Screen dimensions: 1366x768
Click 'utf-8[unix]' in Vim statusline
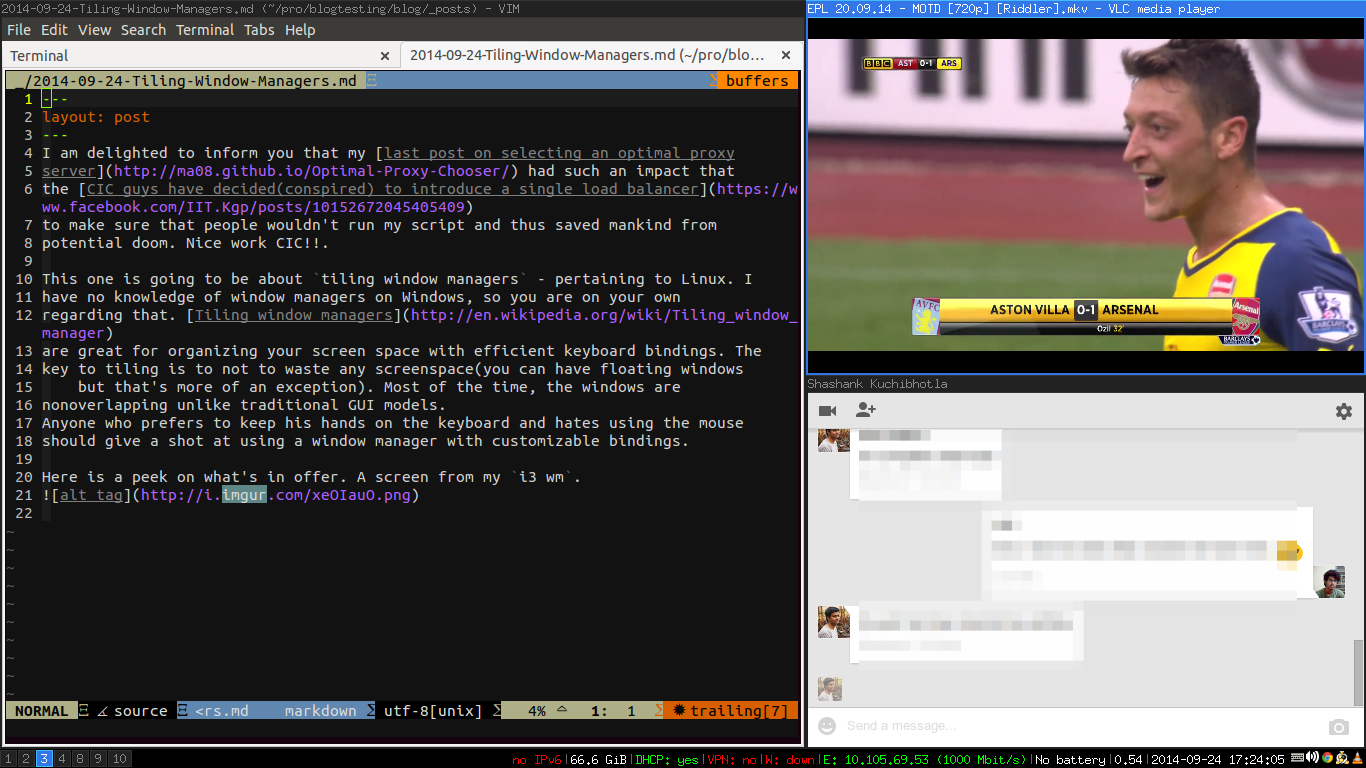[x=433, y=711]
